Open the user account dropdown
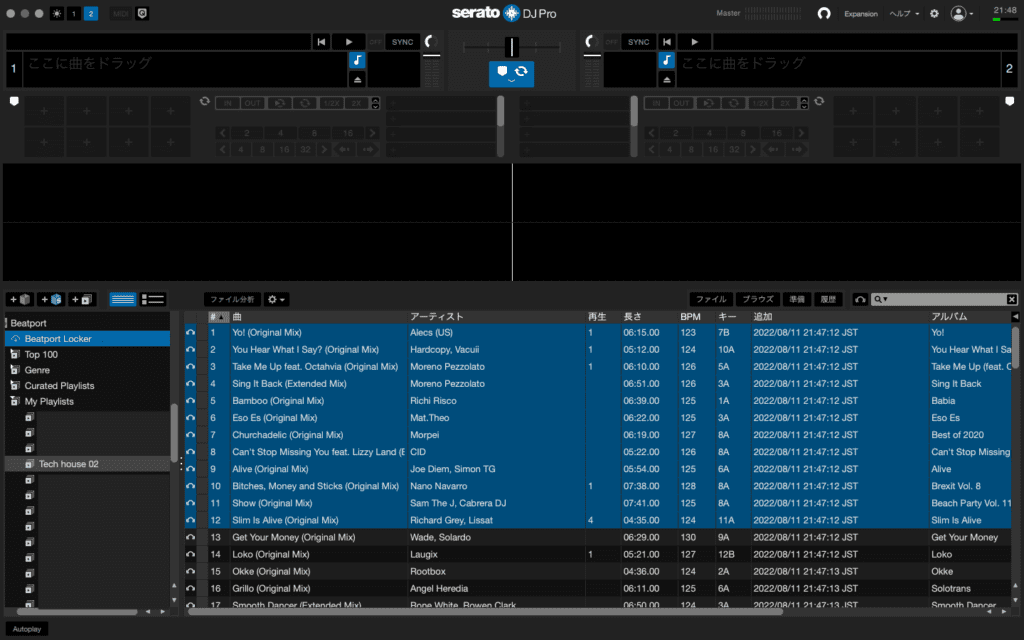Screen dimensions: 1024x640 pyautogui.click(x=961, y=13)
